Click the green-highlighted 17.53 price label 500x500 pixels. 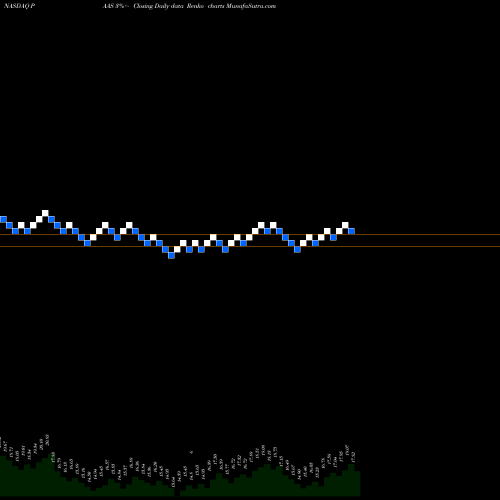click(53, 457)
